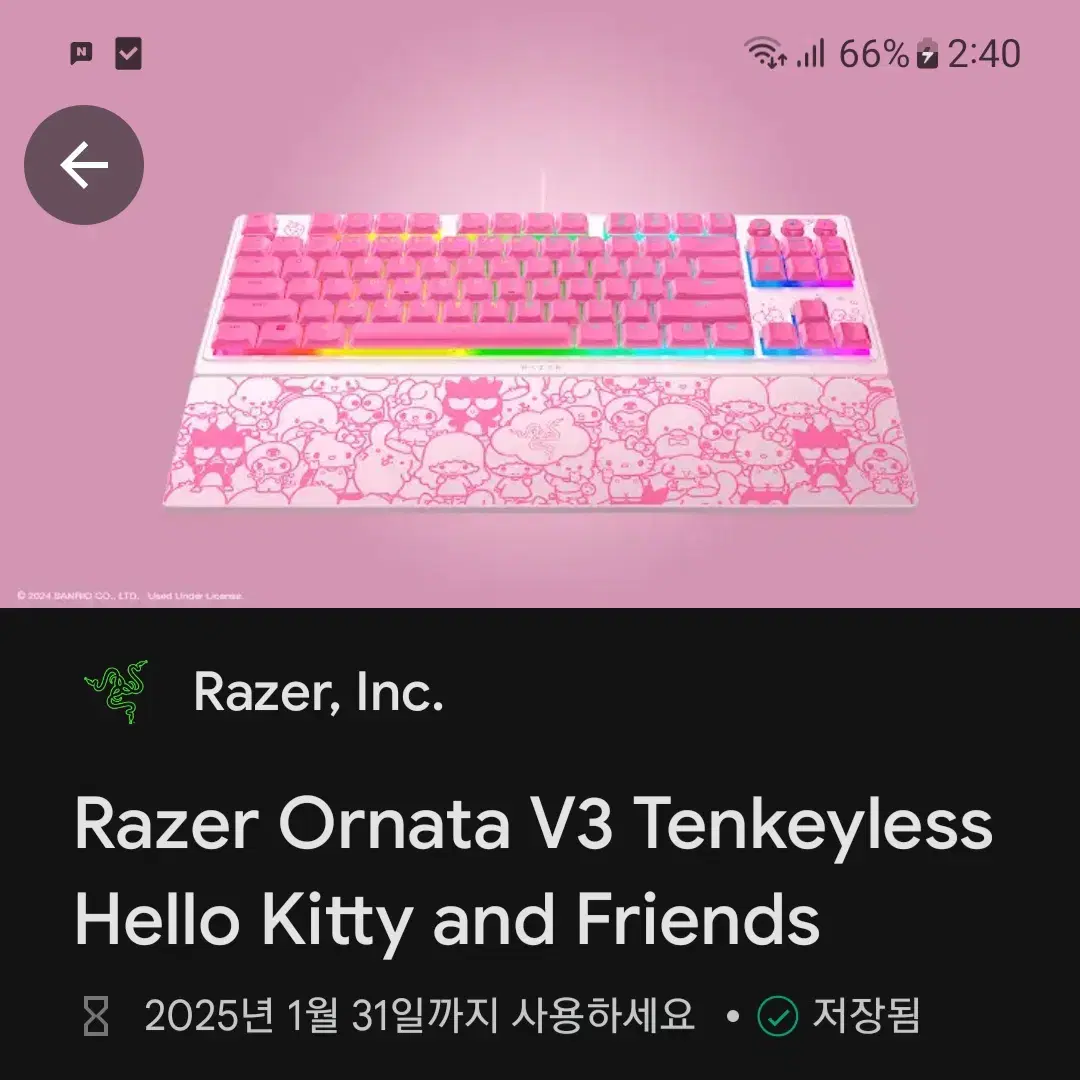Tap the Wi-Fi status icon

coord(765,53)
